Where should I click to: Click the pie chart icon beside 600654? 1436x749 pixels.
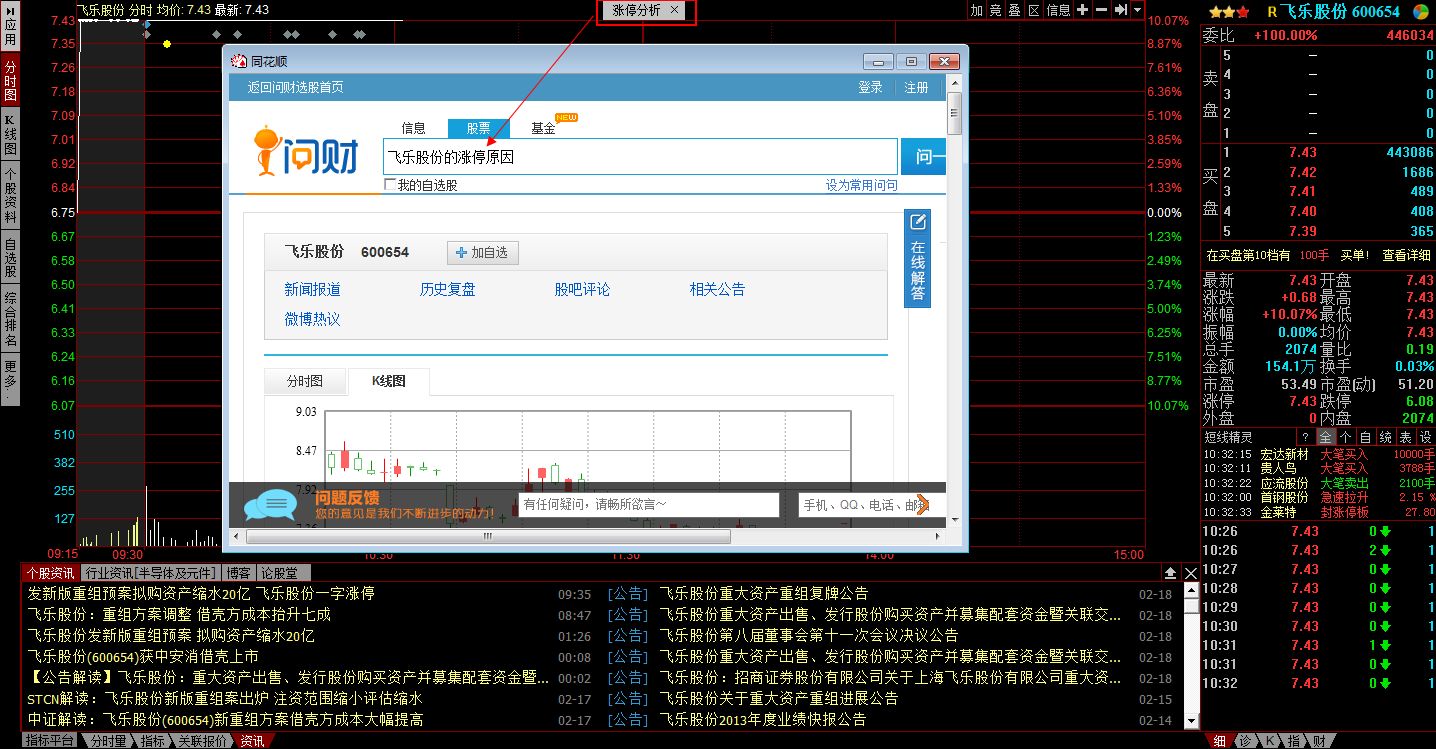[1420, 11]
